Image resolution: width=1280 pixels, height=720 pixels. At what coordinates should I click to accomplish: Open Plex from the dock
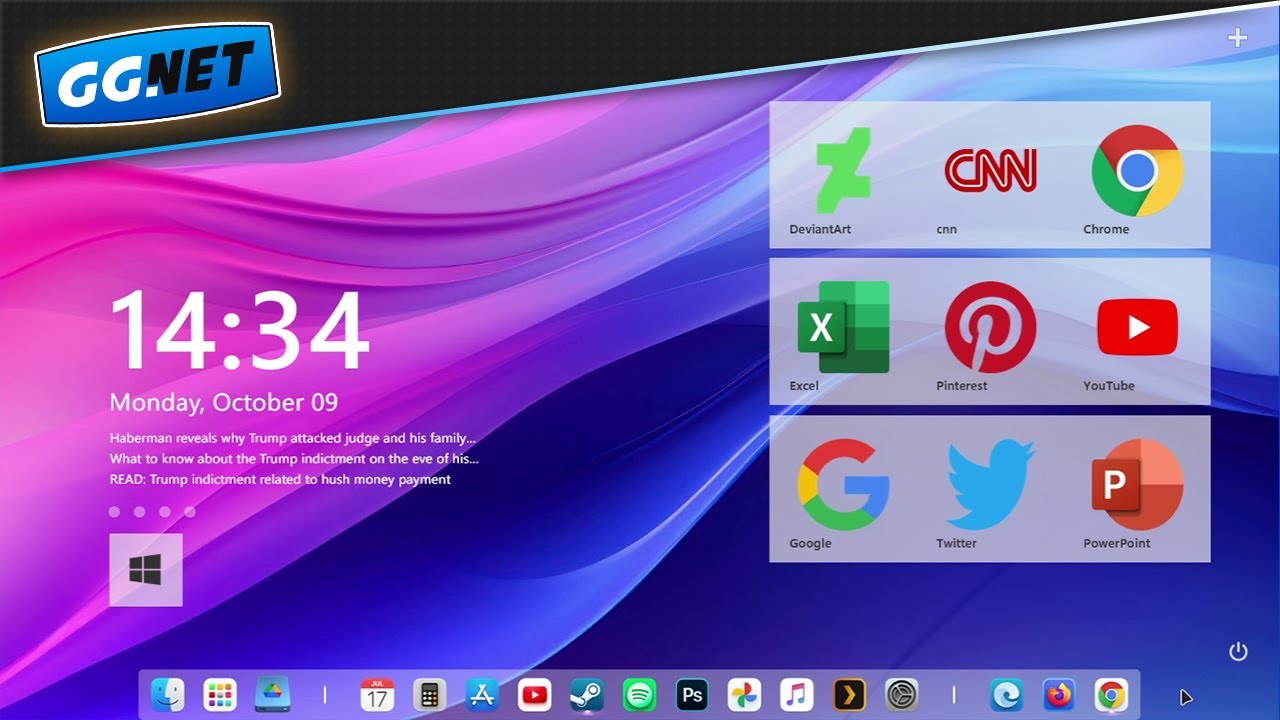849,694
